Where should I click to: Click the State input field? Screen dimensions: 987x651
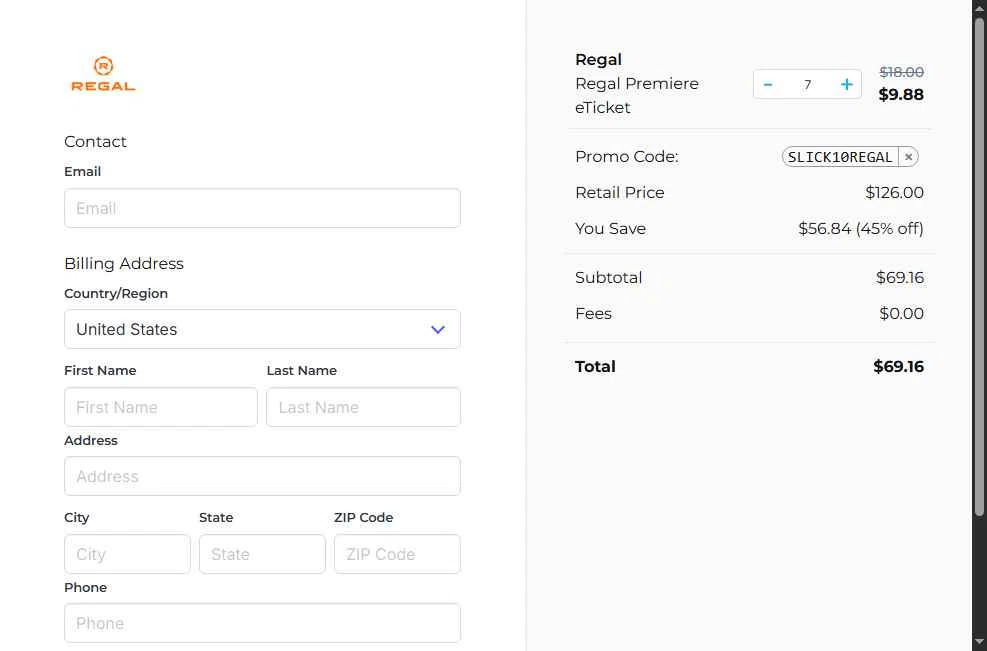click(262, 555)
